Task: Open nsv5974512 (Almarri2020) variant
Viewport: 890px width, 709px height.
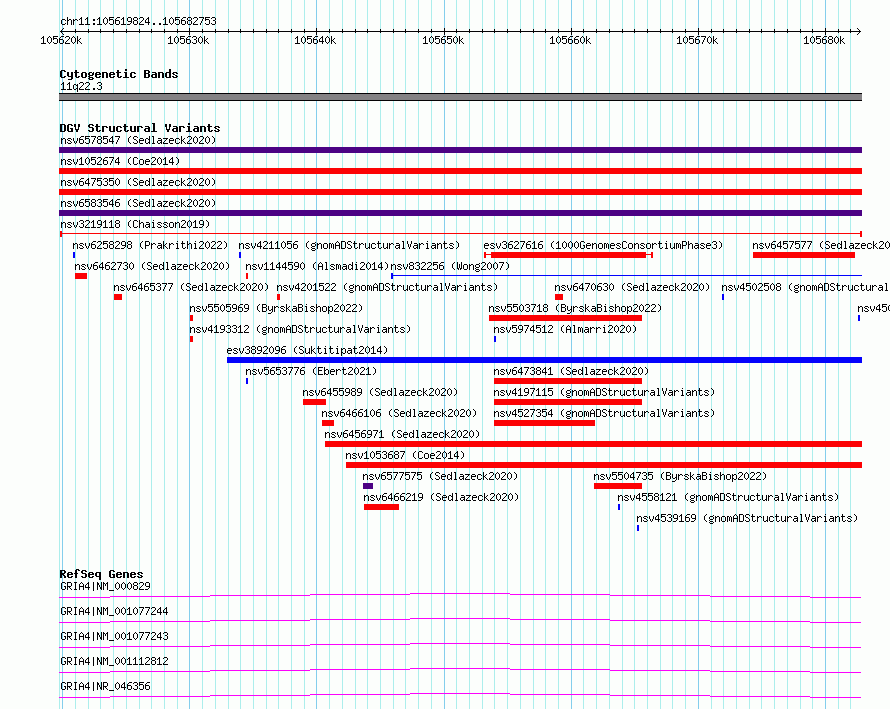Action: point(565,329)
